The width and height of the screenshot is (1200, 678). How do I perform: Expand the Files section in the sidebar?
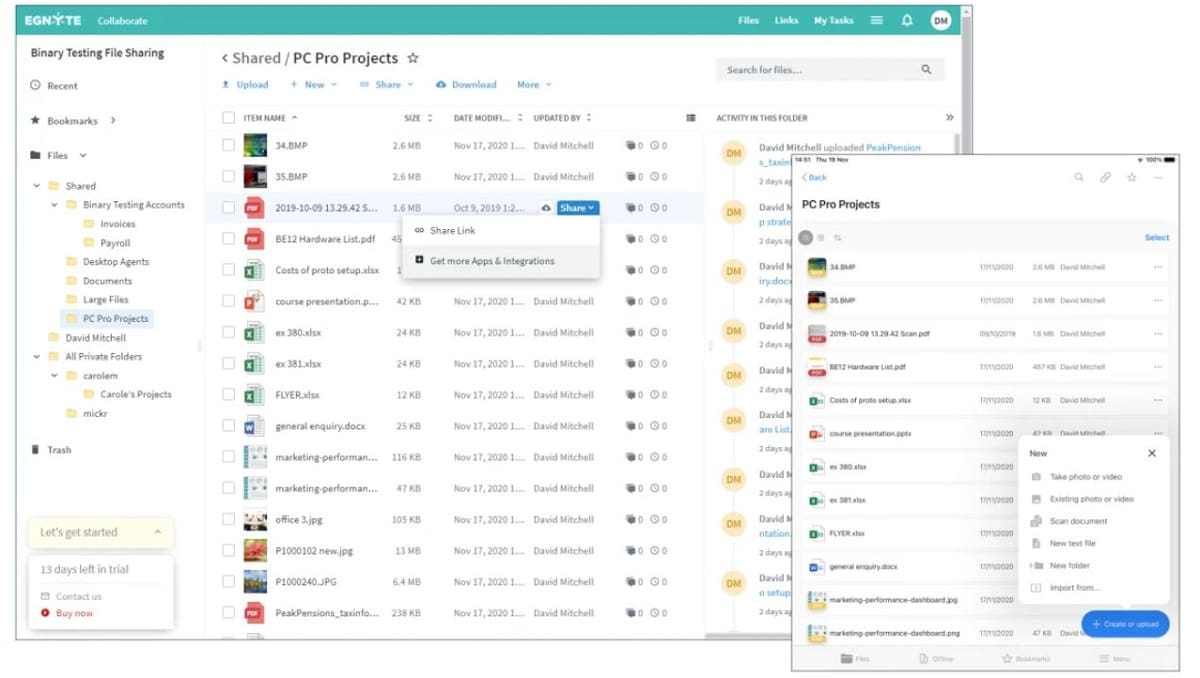83,155
